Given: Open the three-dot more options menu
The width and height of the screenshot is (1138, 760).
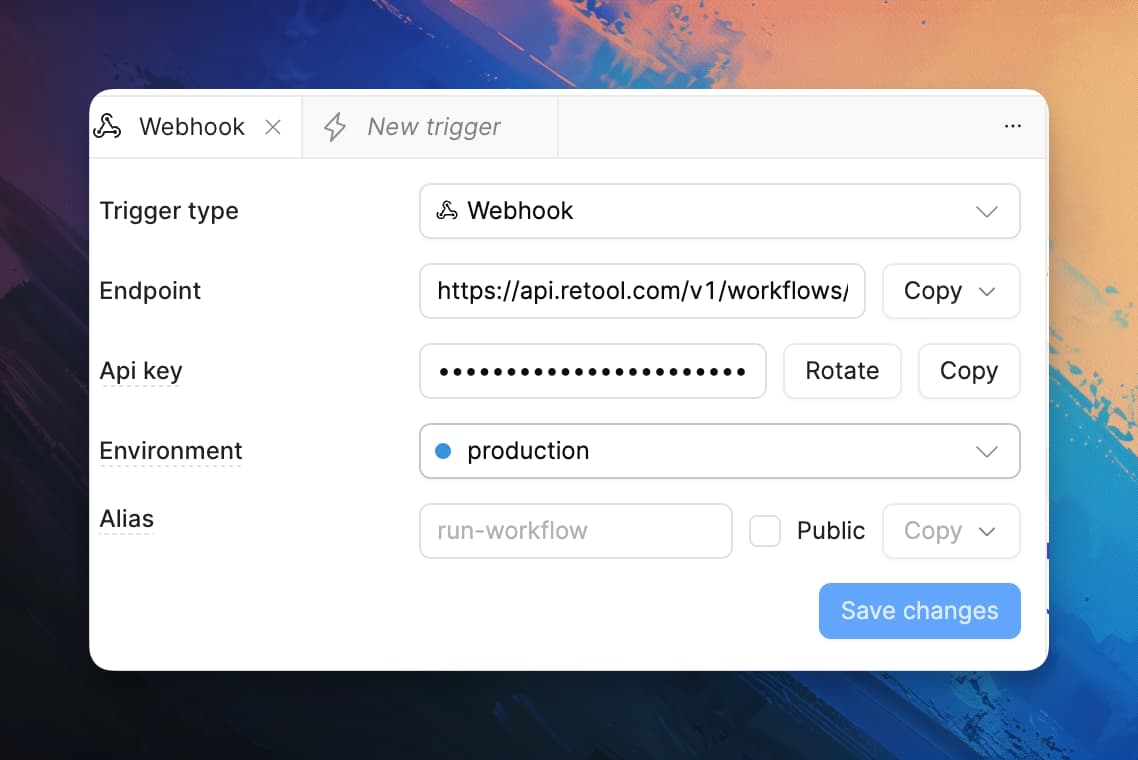Looking at the screenshot, I should click(x=1012, y=126).
